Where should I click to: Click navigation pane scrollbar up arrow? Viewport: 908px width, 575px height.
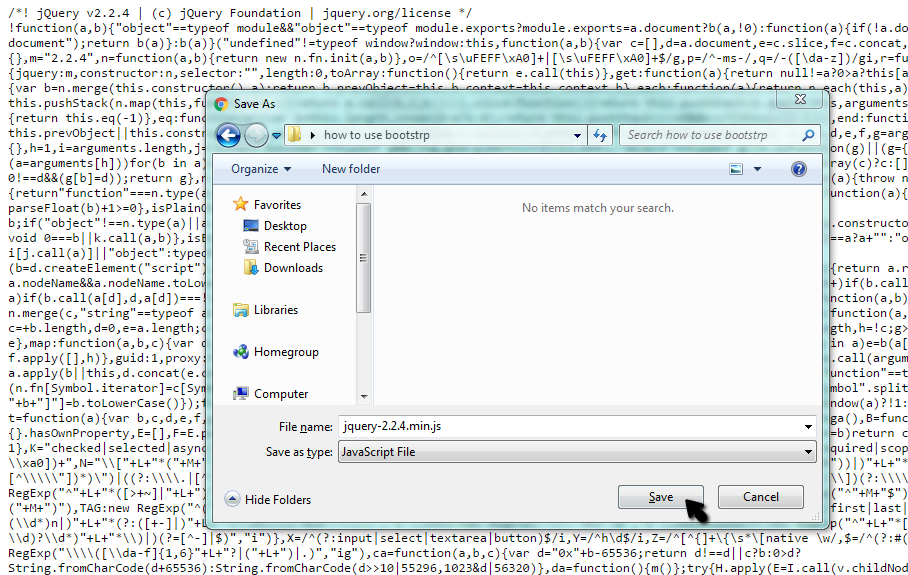pyautogui.click(x=364, y=194)
